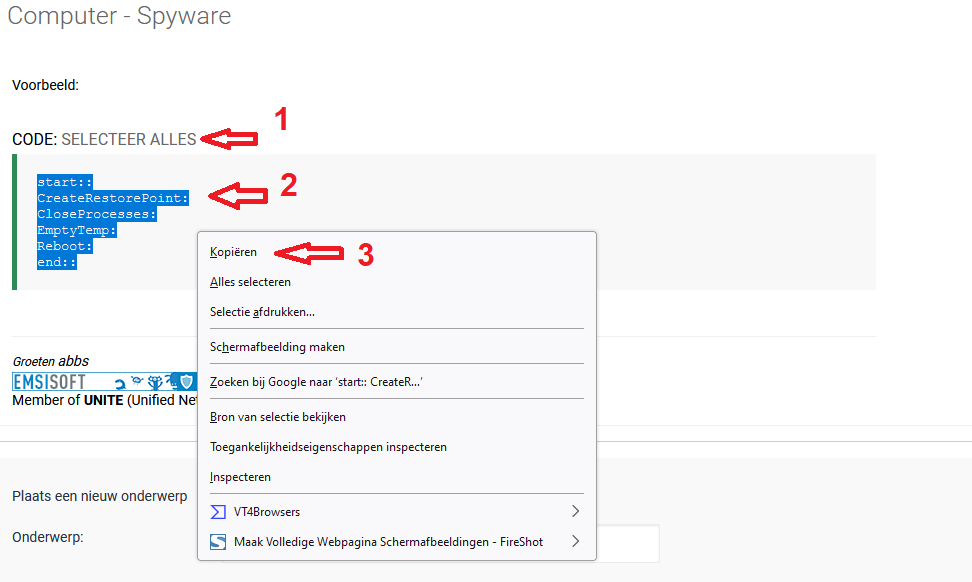The width and height of the screenshot is (972, 582).
Task: Expand the VT4Browsers submenu arrow
Action: coord(575,512)
